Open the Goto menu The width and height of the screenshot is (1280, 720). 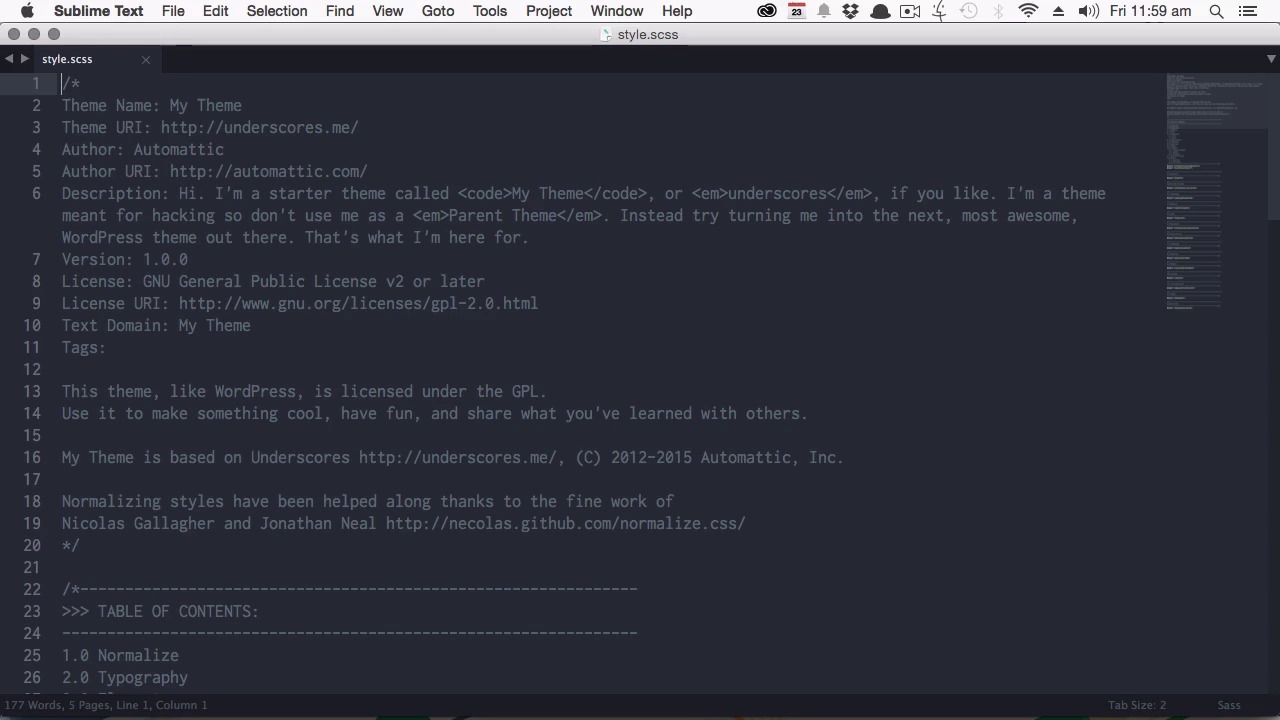click(438, 11)
